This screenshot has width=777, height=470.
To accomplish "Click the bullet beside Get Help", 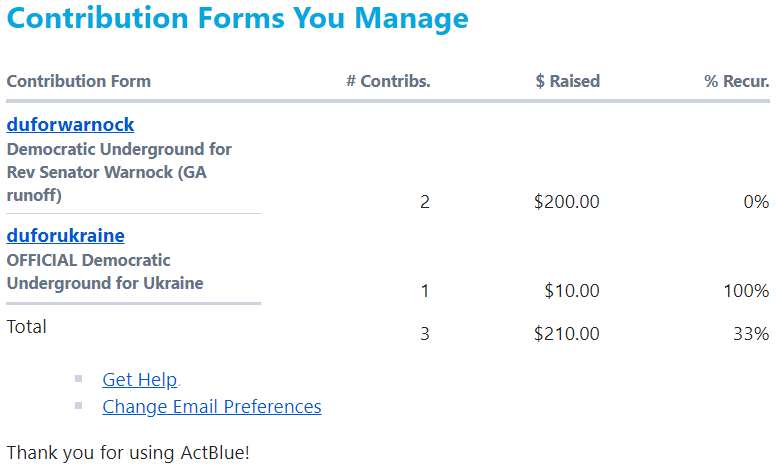I will pos(78,379).
